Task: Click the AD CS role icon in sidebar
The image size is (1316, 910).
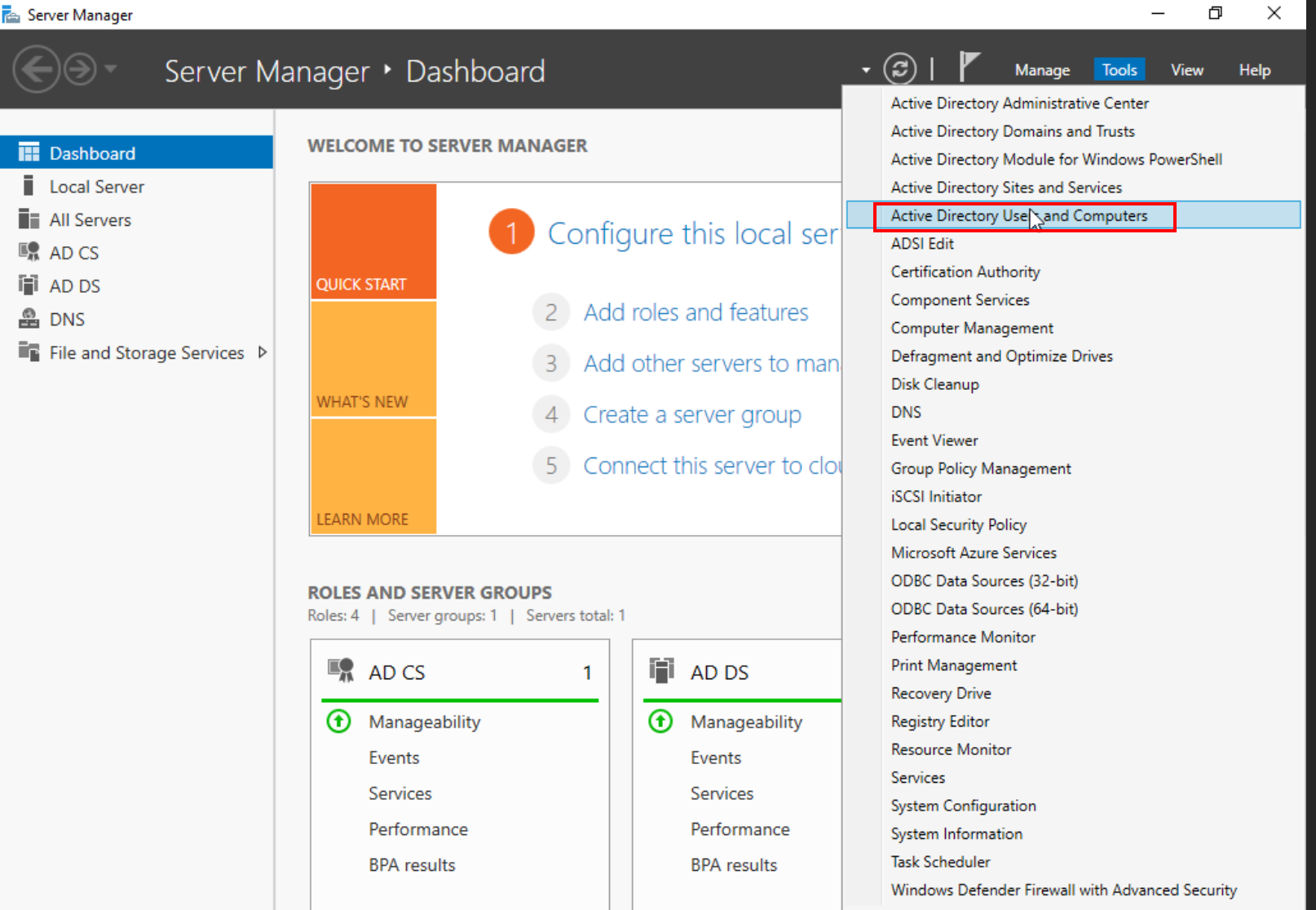Action: pos(29,252)
